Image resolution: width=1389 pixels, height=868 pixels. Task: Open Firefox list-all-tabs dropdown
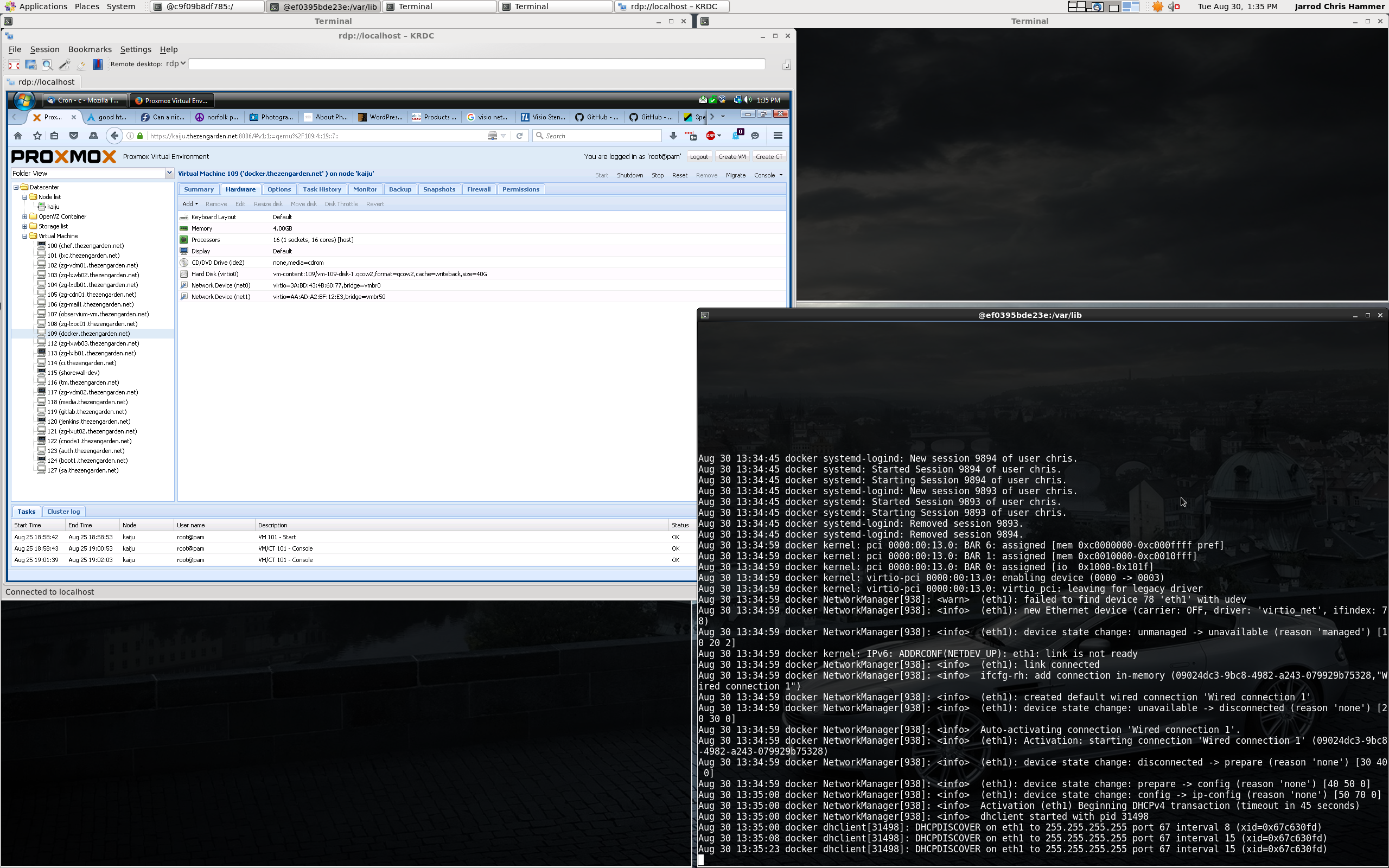[x=723, y=117]
